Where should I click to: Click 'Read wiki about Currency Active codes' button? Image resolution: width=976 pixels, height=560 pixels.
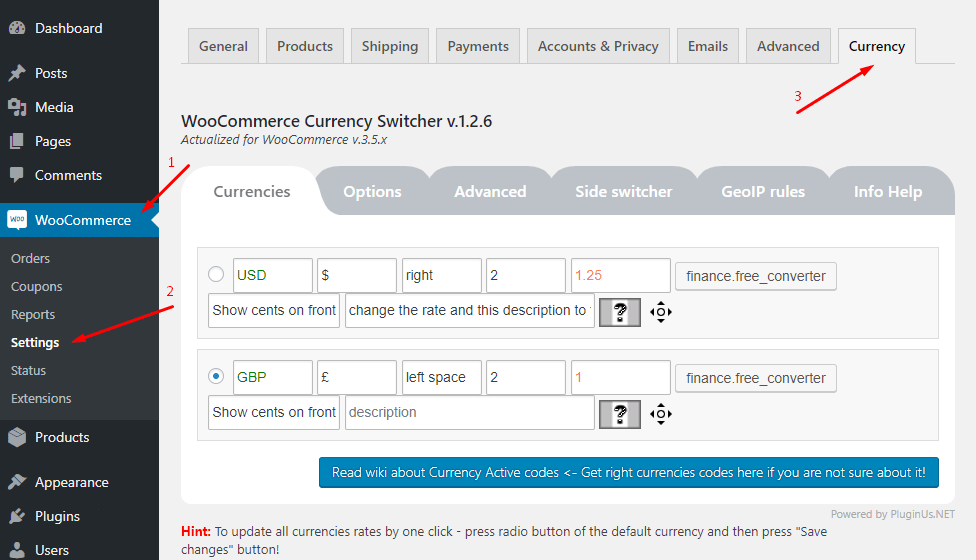(629, 473)
